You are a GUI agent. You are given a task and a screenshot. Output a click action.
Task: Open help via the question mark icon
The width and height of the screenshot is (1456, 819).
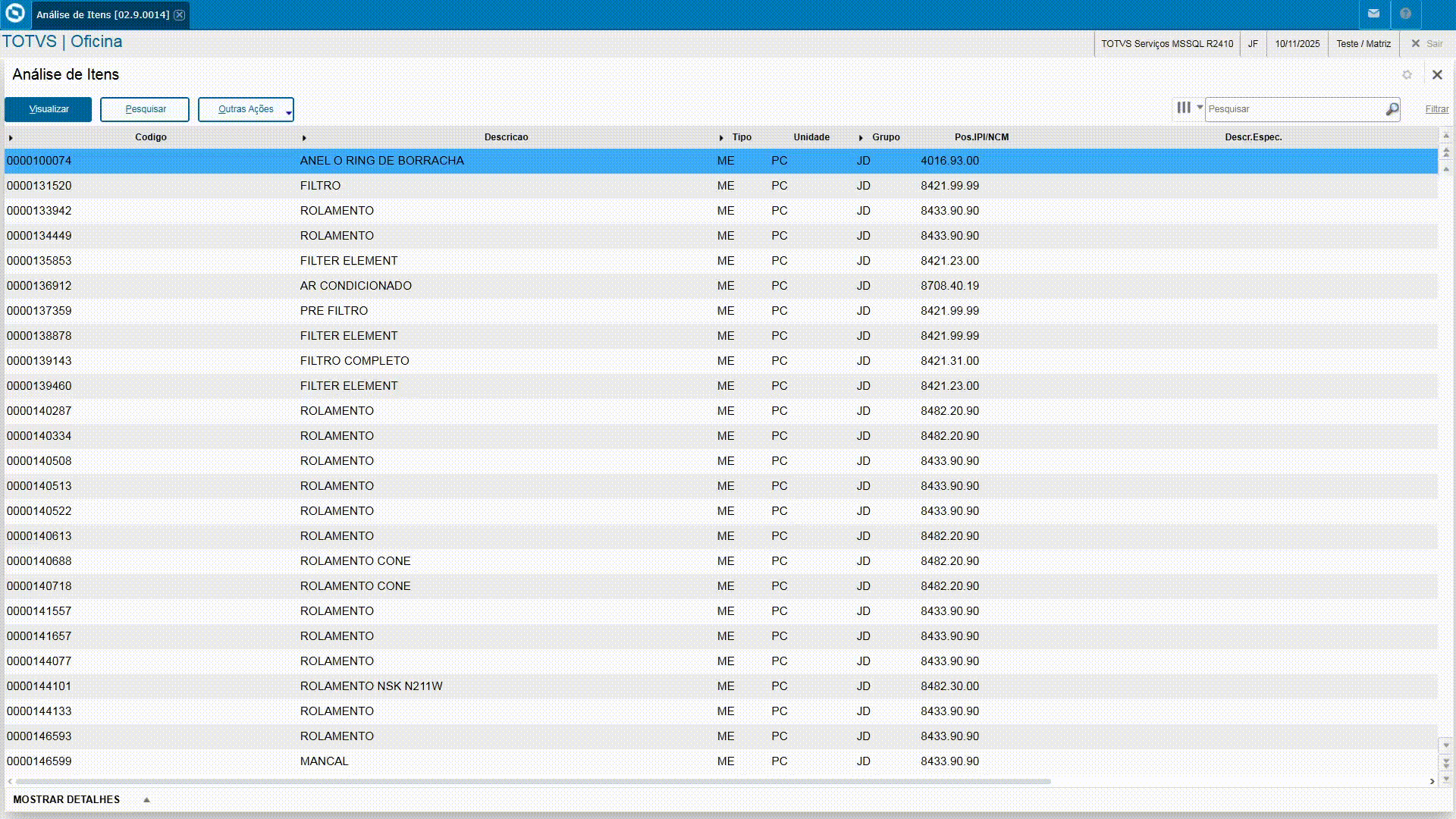1405,14
